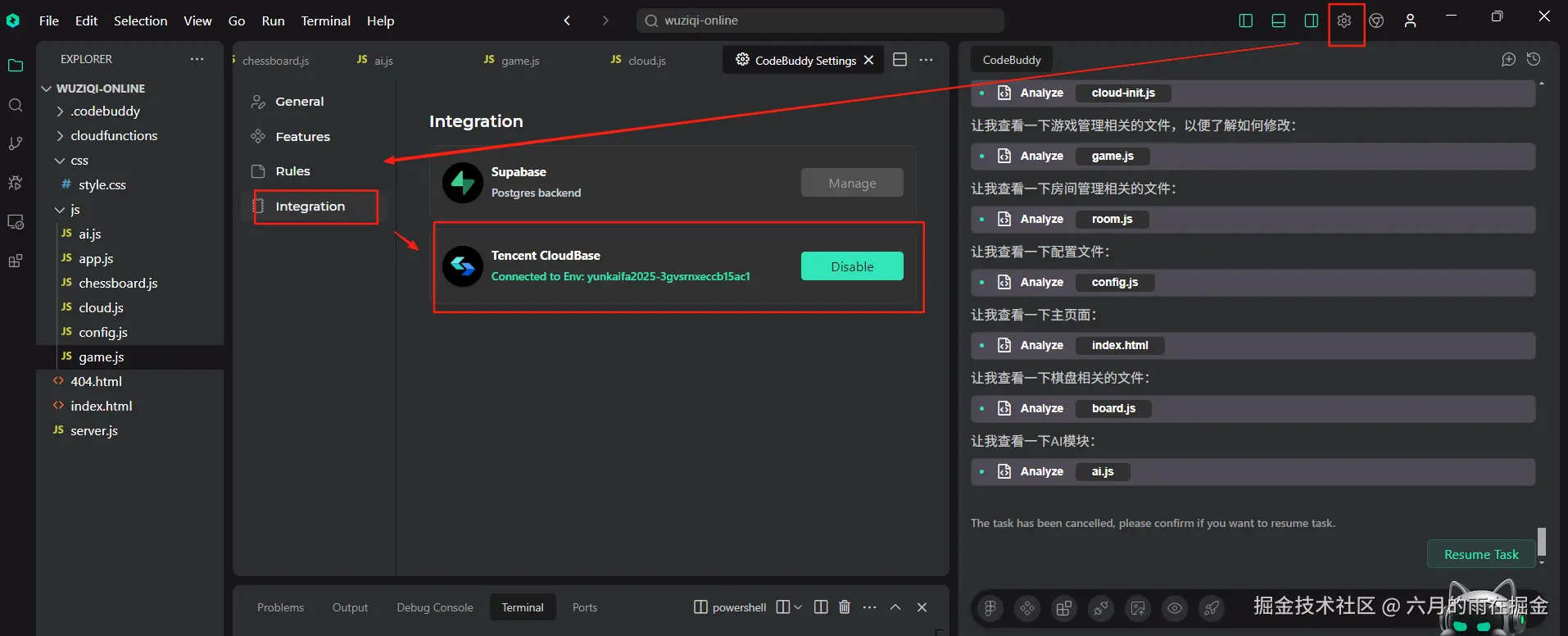Open server.js in explorer
Image resolution: width=1568 pixels, height=636 pixels.
pyautogui.click(x=130, y=430)
